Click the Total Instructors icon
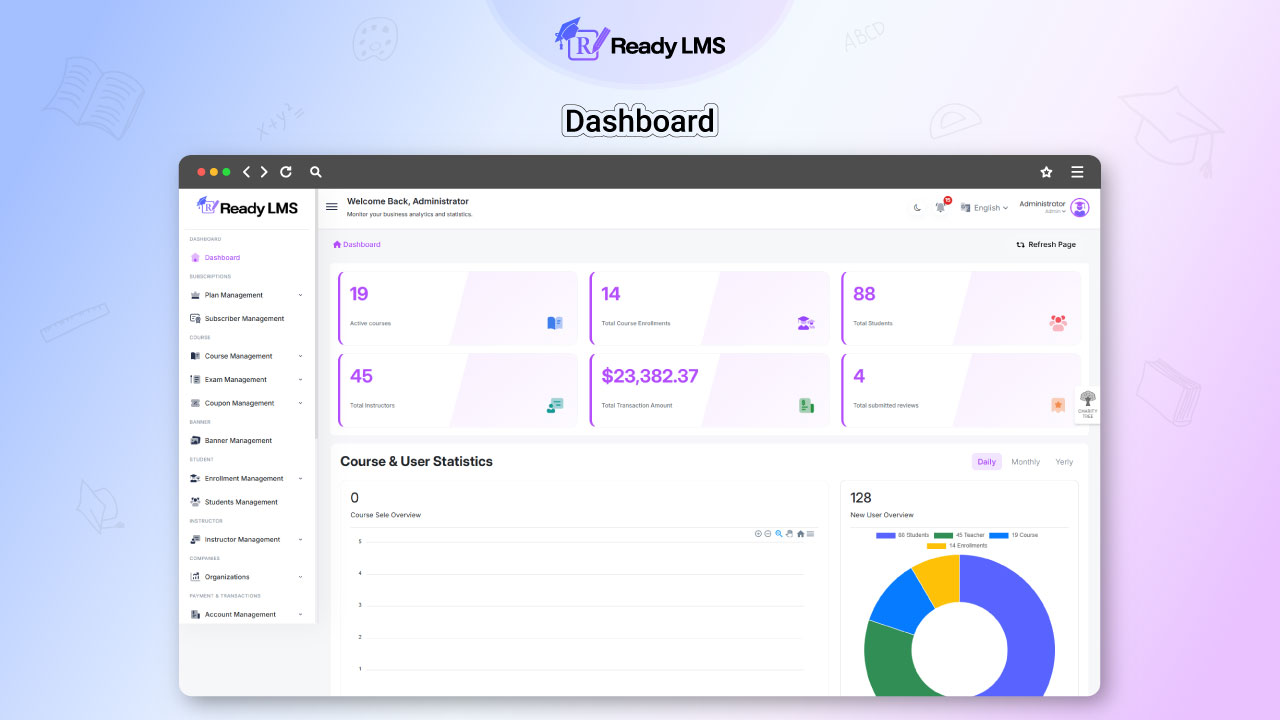Viewport: 1280px width, 720px height. pos(555,405)
